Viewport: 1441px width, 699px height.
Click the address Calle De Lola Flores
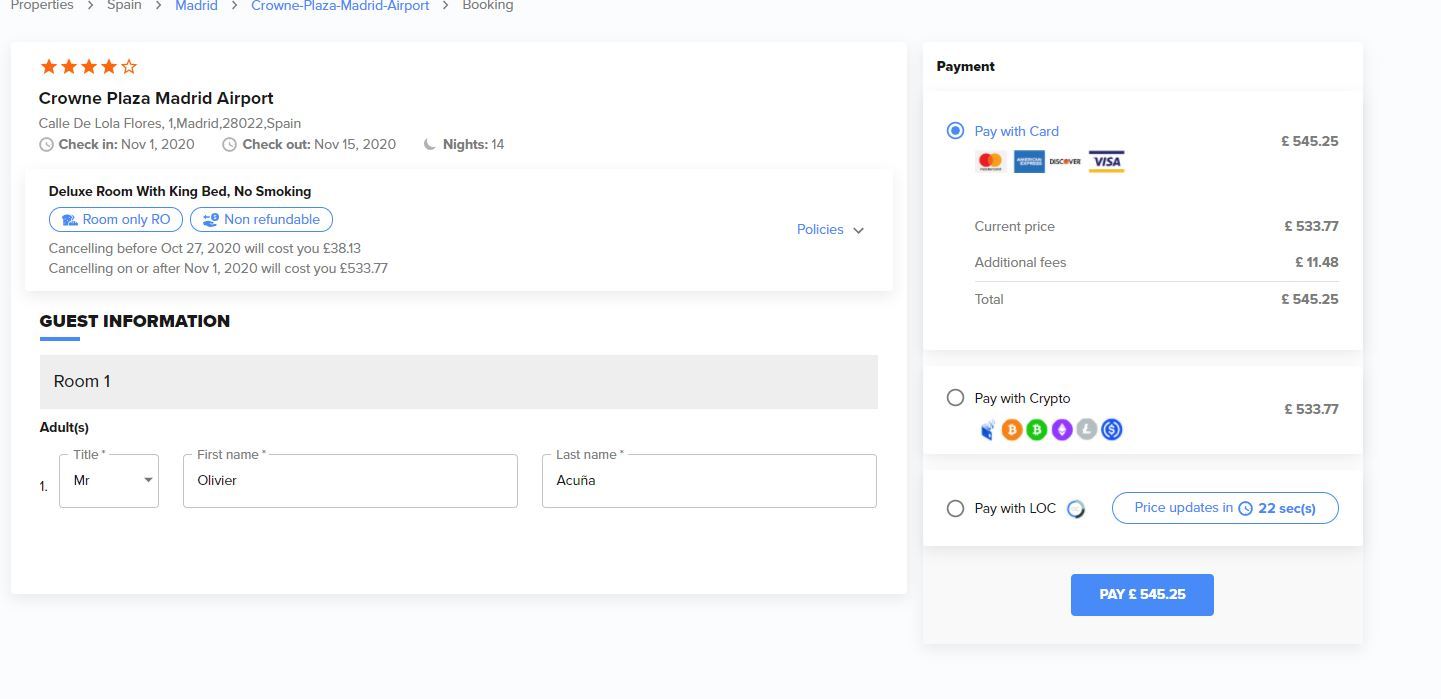(x=170, y=124)
